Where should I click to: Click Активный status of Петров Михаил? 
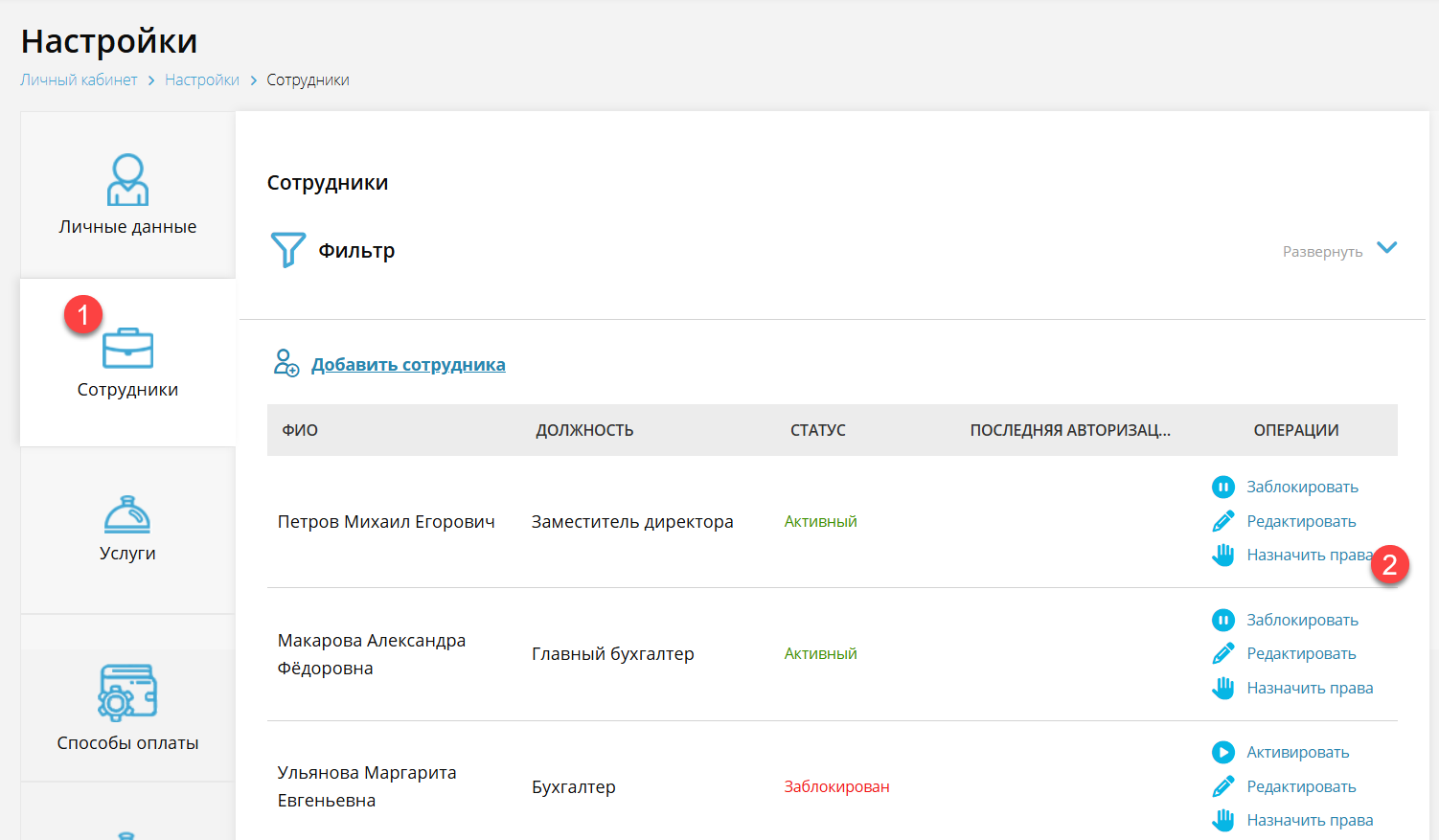(x=820, y=521)
